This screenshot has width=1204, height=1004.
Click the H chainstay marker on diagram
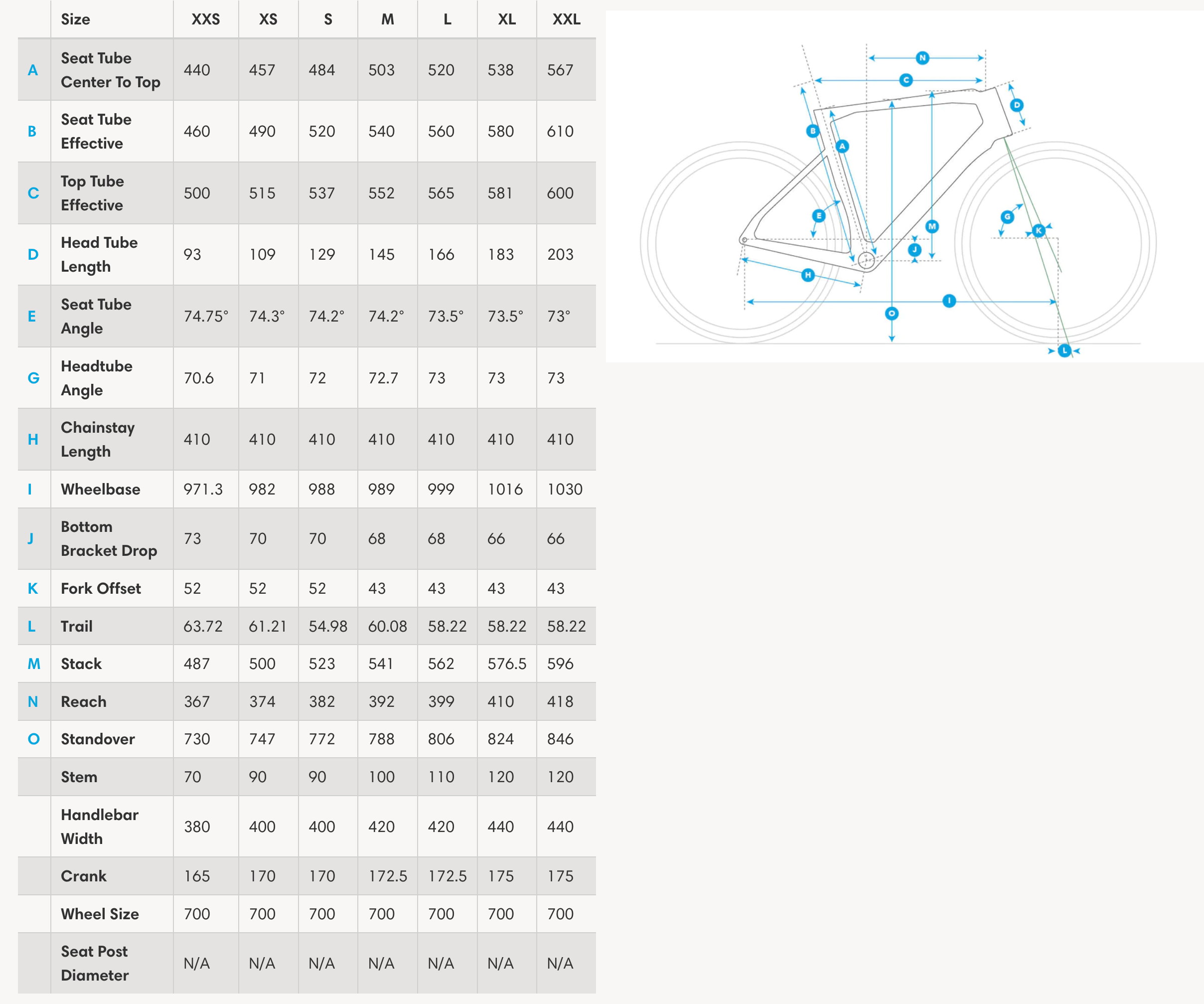click(808, 275)
